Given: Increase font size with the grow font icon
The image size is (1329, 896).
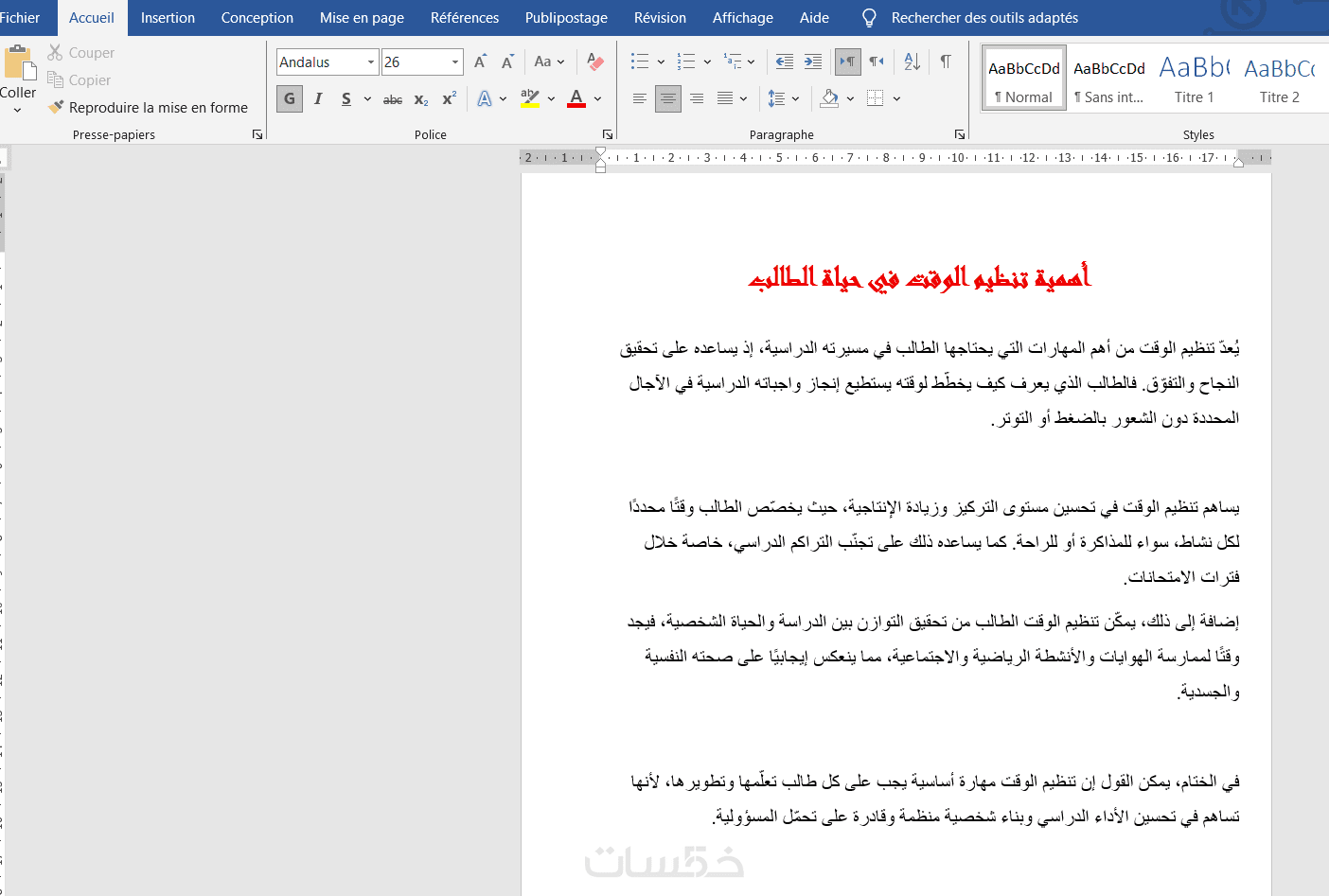Looking at the screenshot, I should click(x=480, y=61).
